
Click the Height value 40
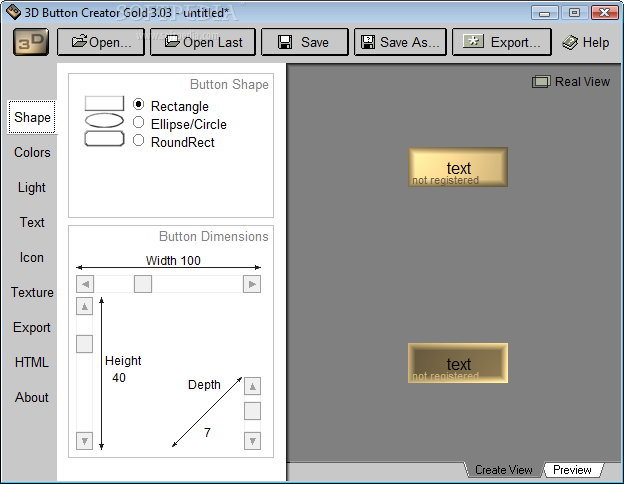119,377
